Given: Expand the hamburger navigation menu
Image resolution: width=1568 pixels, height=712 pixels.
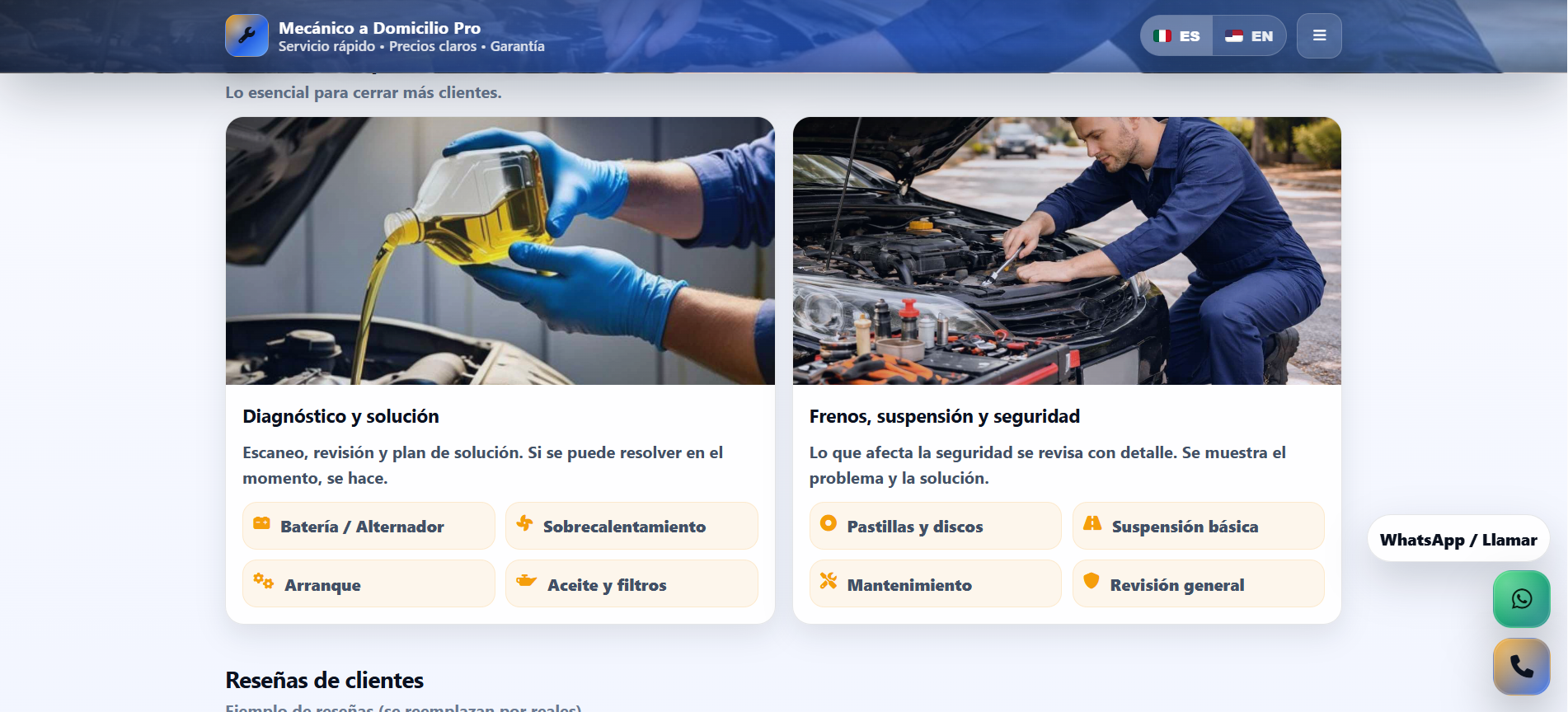Looking at the screenshot, I should pyautogui.click(x=1319, y=36).
